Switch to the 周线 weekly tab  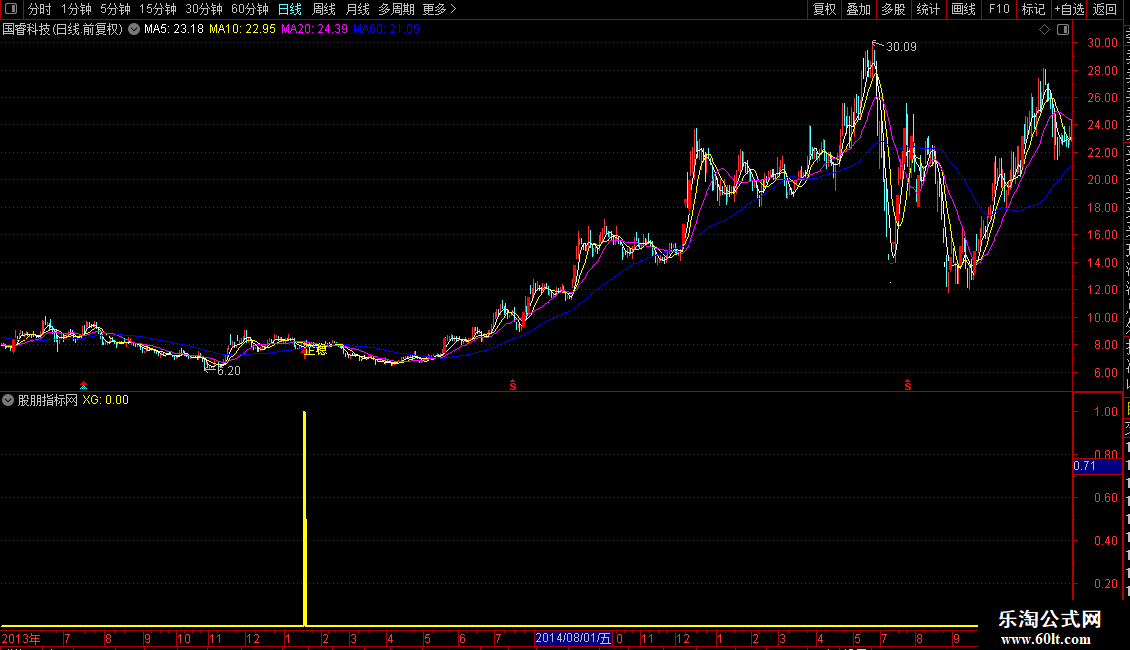point(324,9)
